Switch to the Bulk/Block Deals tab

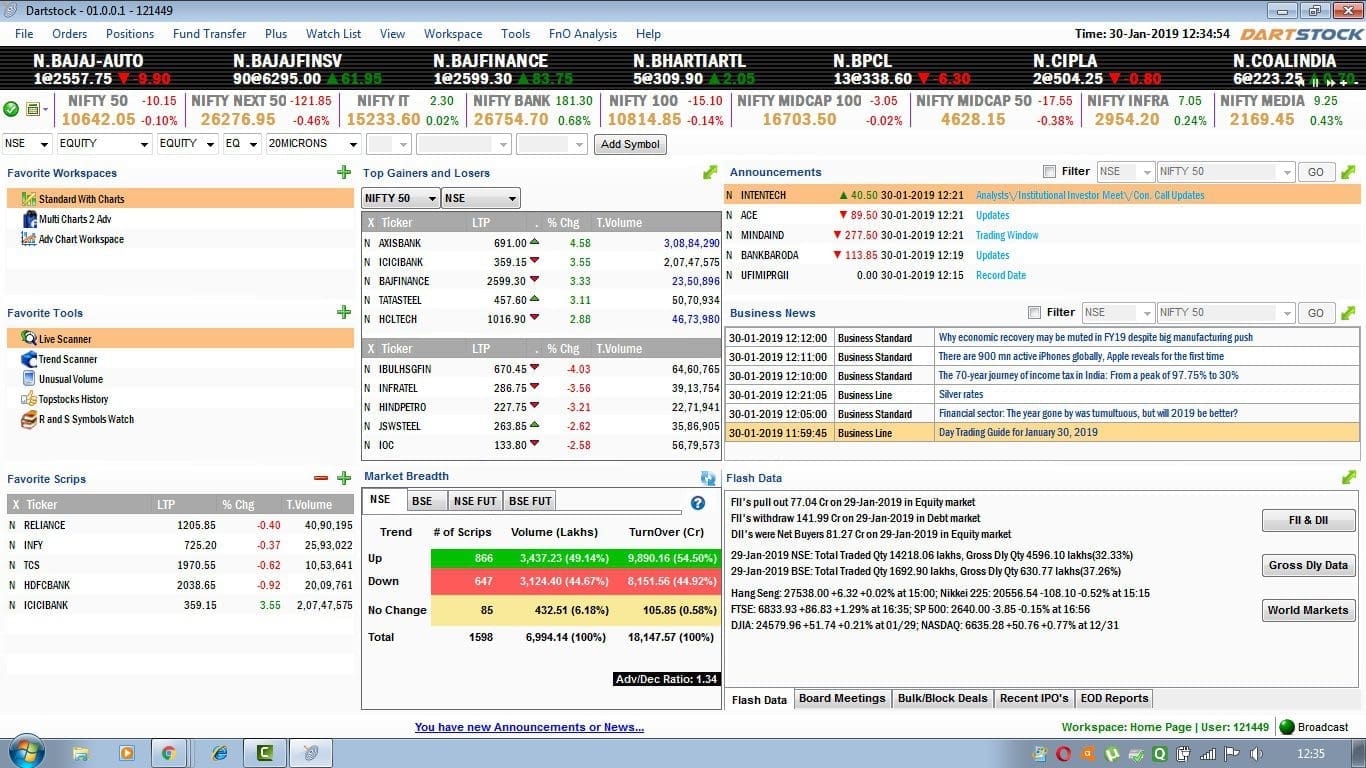pyautogui.click(x=942, y=698)
